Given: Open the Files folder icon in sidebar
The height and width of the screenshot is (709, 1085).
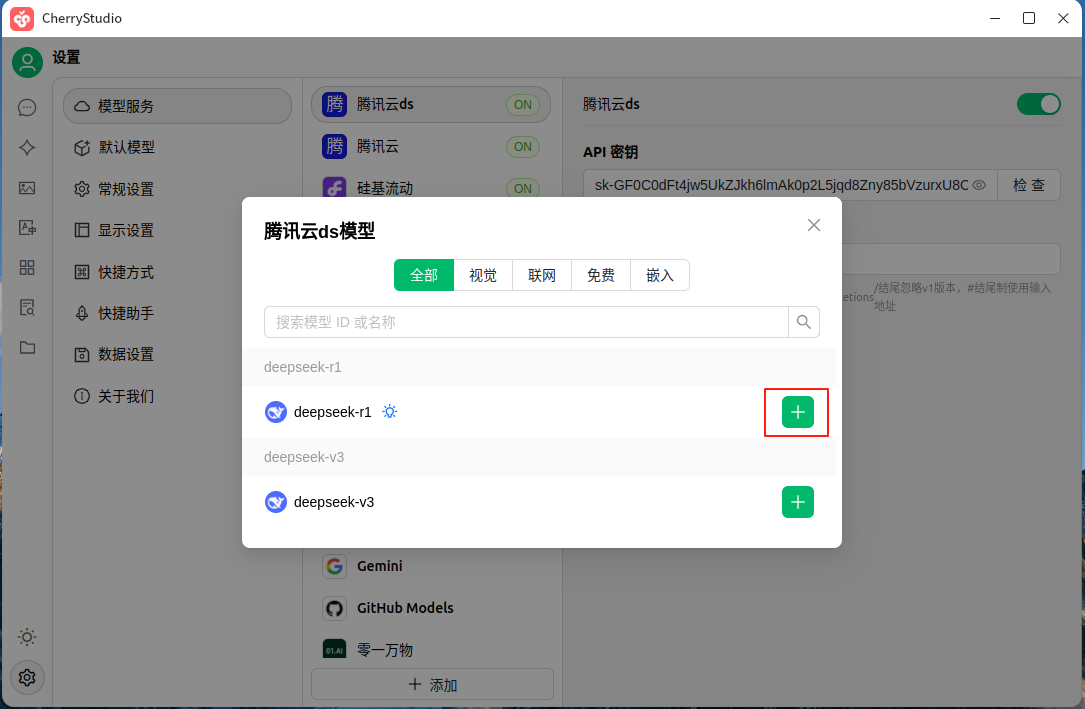Looking at the screenshot, I should tap(27, 347).
